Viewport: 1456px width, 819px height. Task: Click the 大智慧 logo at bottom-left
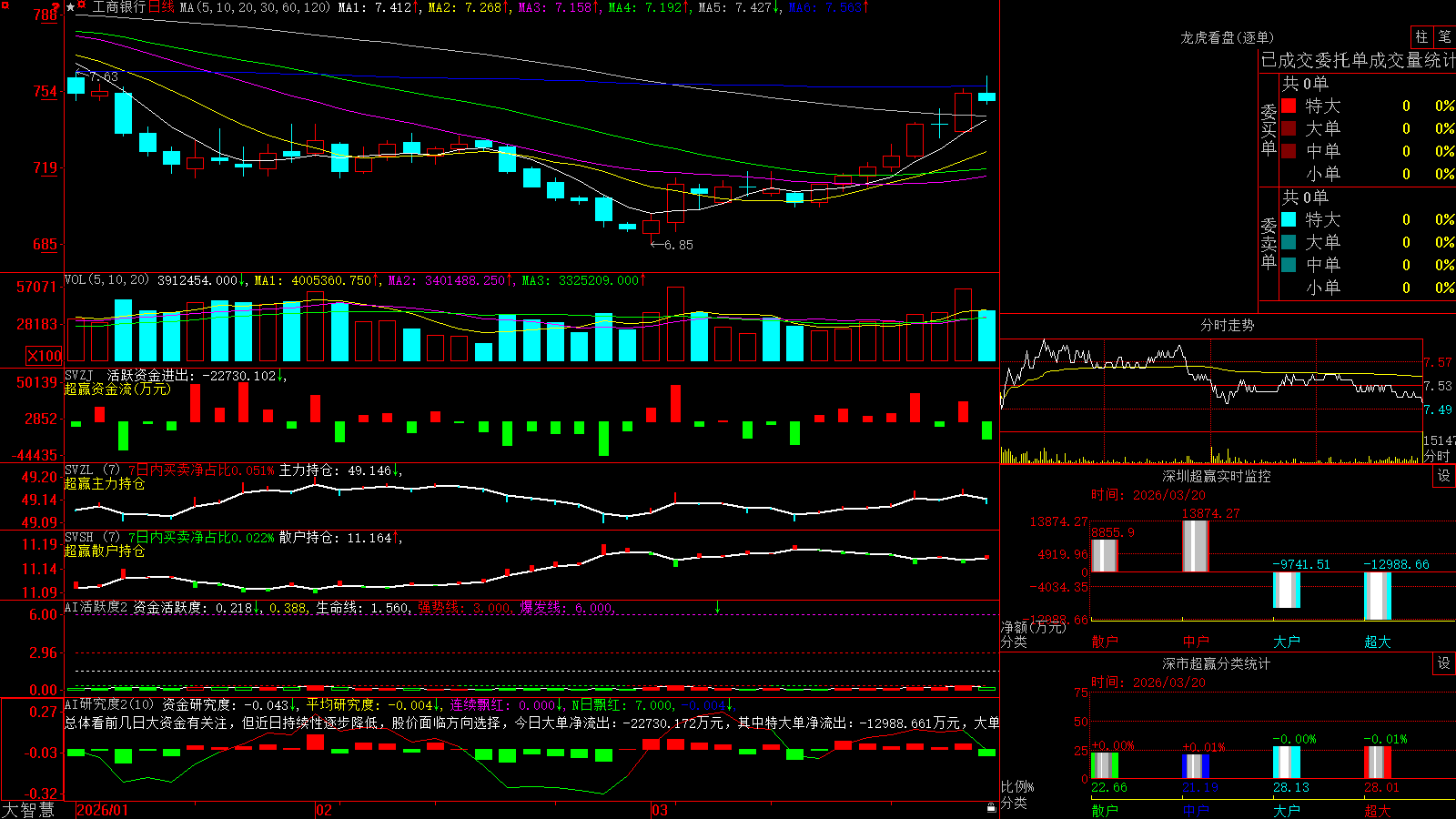point(28,809)
